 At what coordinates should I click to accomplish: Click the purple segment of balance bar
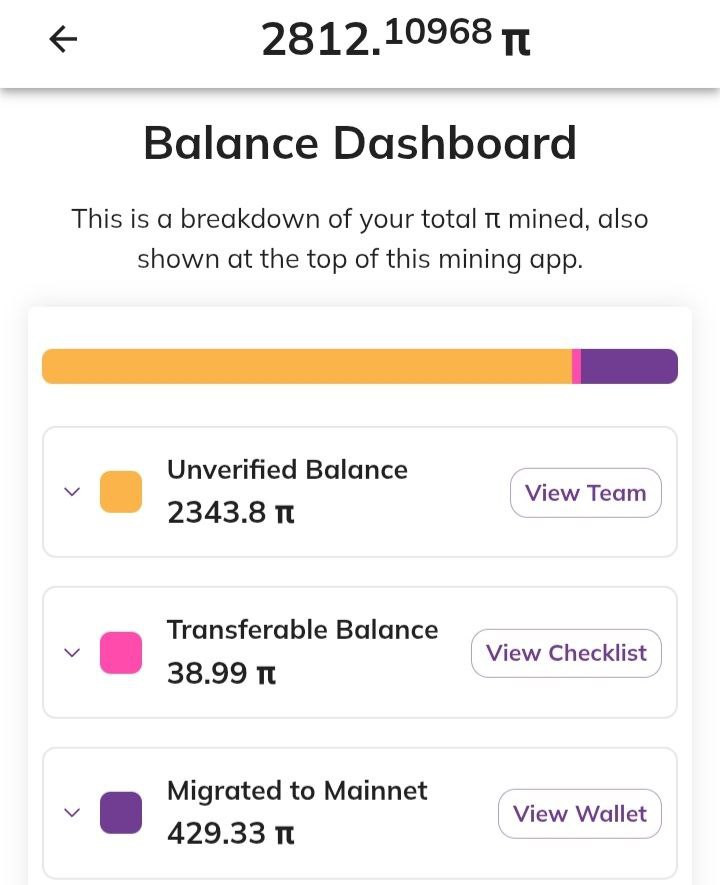click(x=629, y=366)
